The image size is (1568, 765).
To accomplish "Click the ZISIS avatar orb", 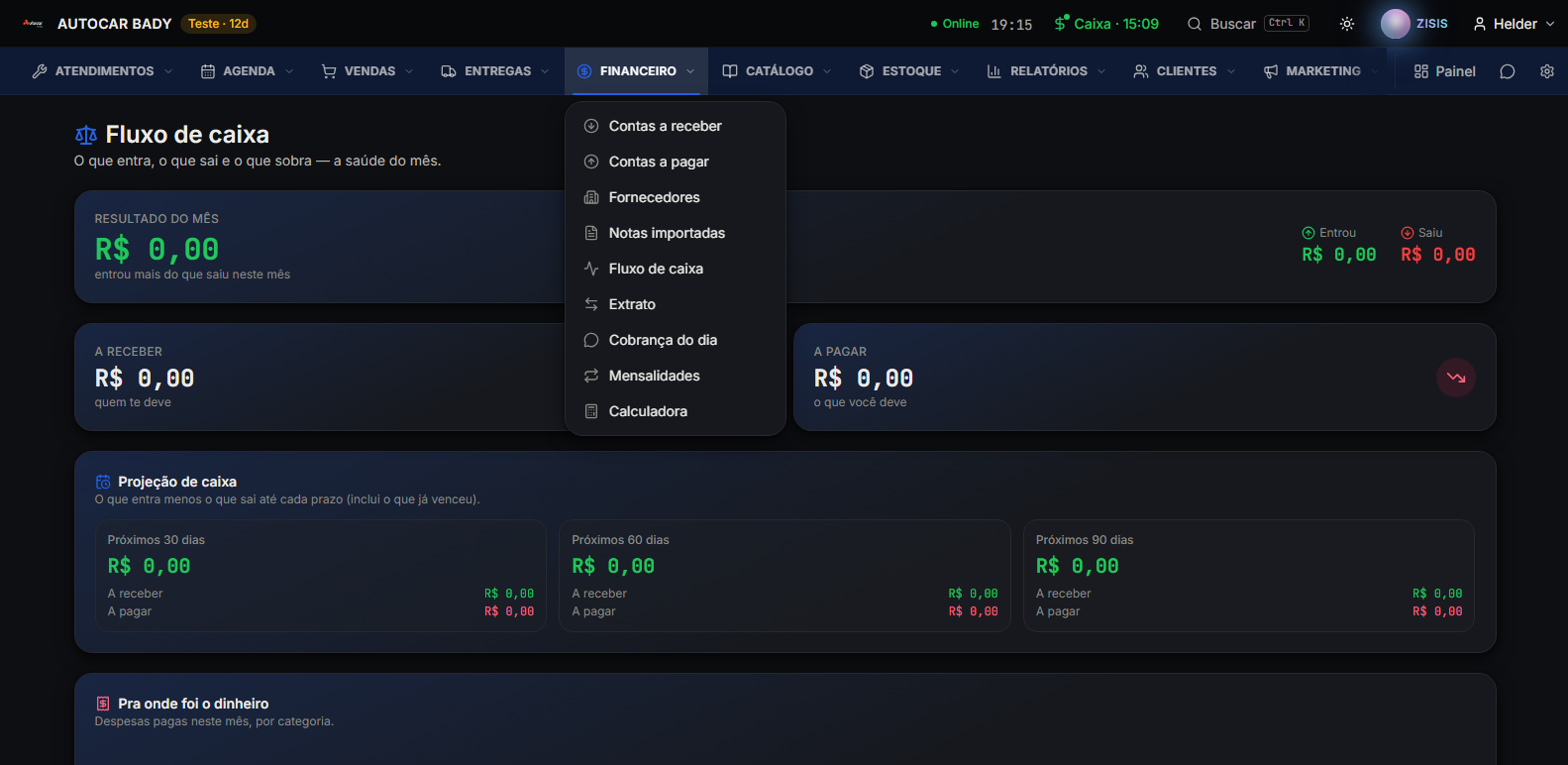I will tap(1395, 24).
